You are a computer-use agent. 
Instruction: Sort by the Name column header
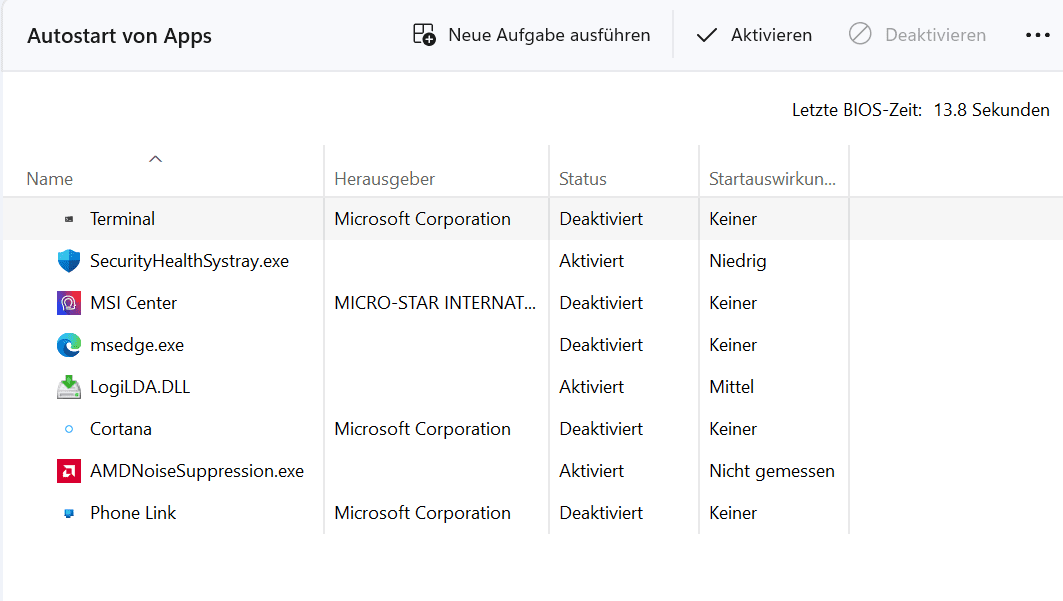(49, 179)
